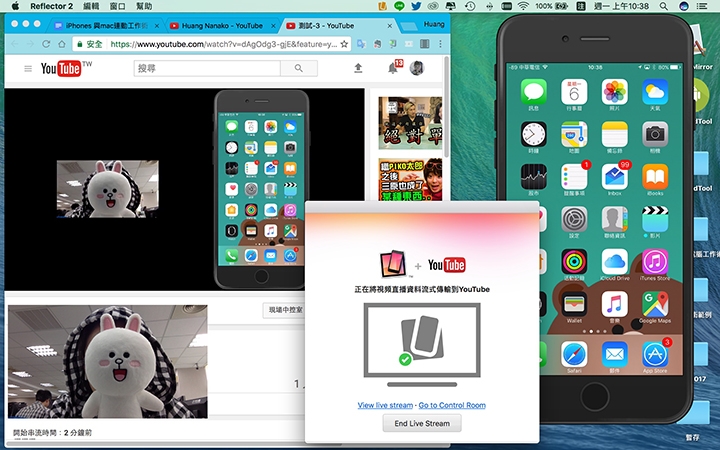Switch to Huang Nanako - YouTube tab
720x450 pixels.
tap(222, 26)
